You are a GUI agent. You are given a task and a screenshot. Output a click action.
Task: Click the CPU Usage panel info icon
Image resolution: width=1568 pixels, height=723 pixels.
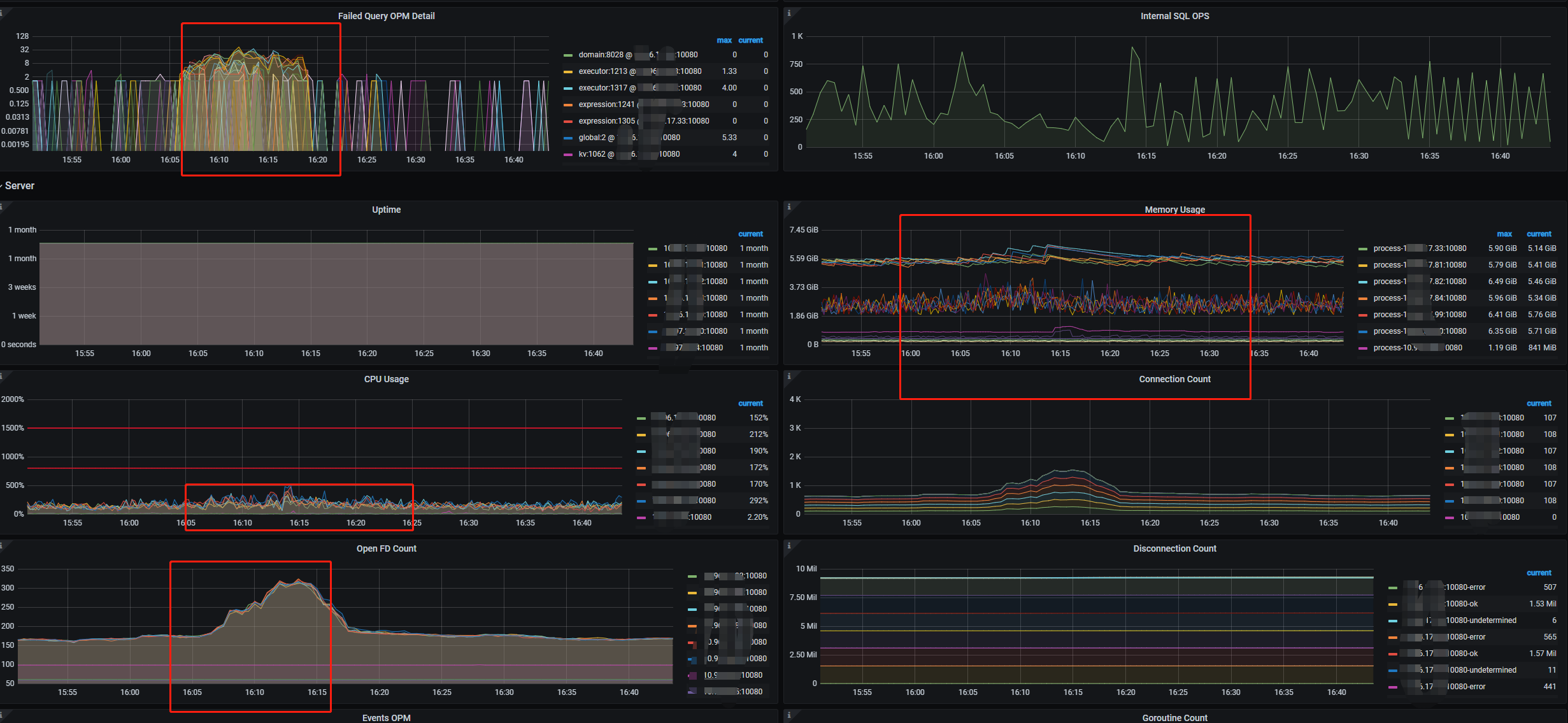(2, 376)
